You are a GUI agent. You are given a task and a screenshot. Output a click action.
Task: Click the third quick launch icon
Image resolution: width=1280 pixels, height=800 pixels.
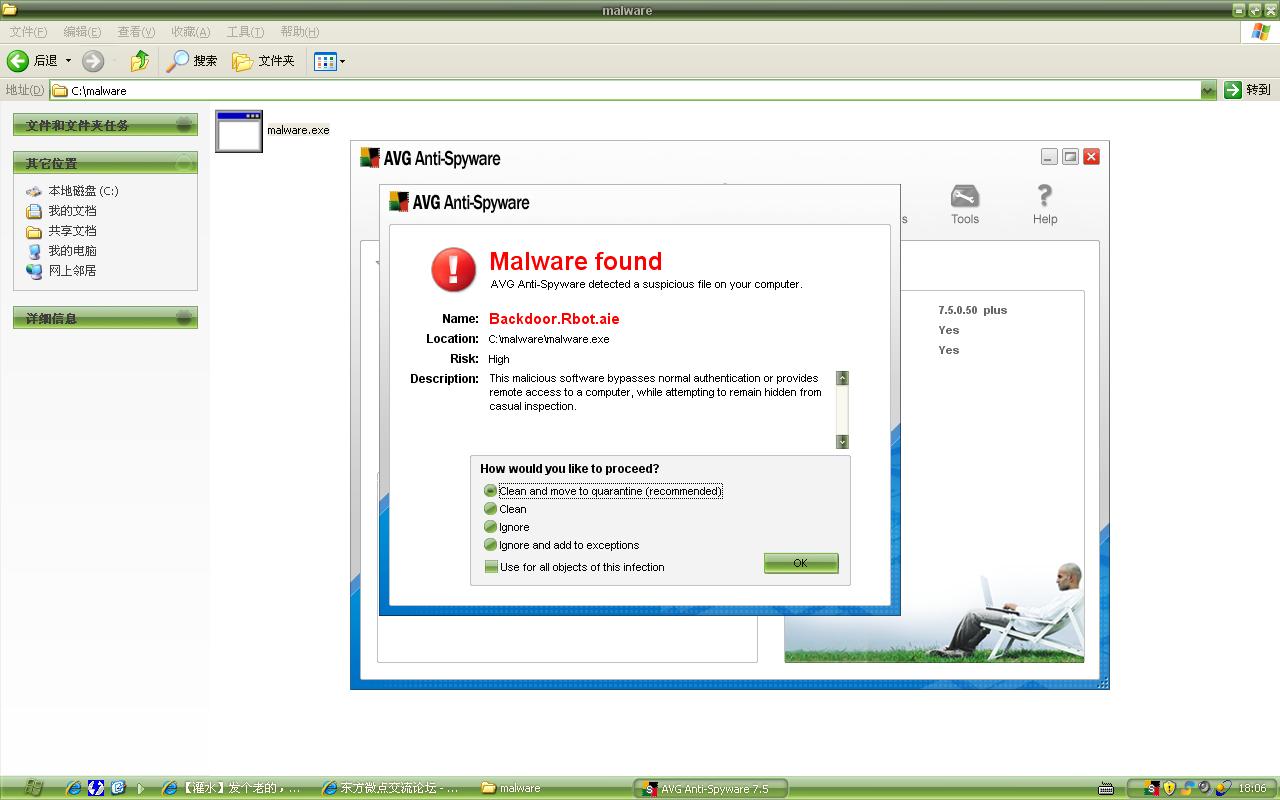(118, 788)
